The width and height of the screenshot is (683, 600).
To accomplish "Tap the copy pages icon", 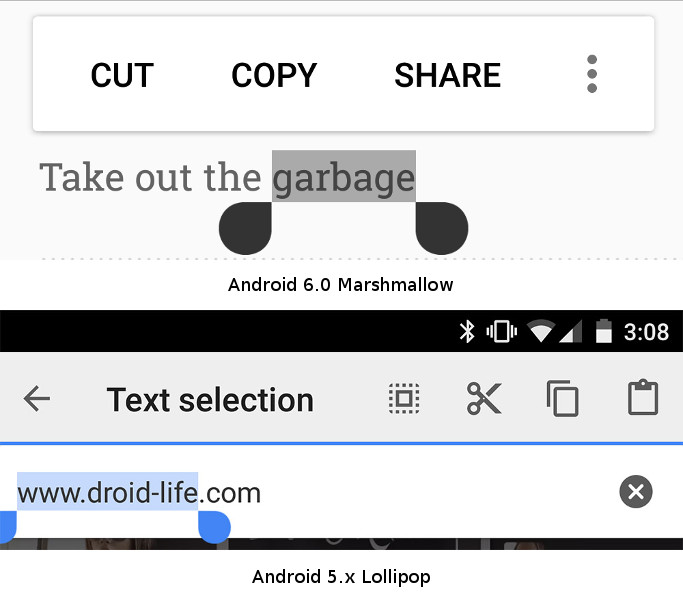I will [563, 398].
